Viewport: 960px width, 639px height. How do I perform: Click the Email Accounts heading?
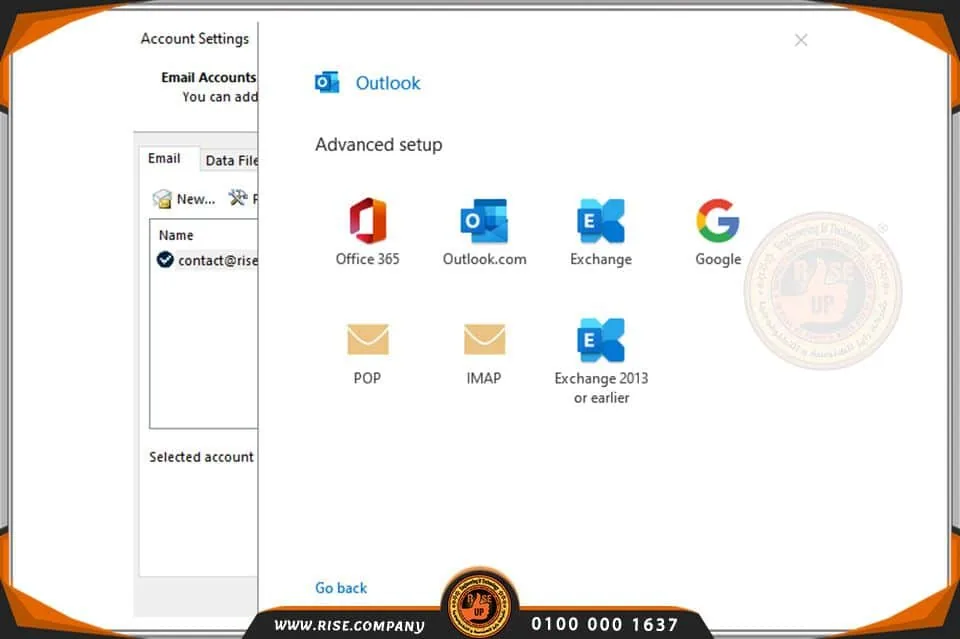point(208,77)
